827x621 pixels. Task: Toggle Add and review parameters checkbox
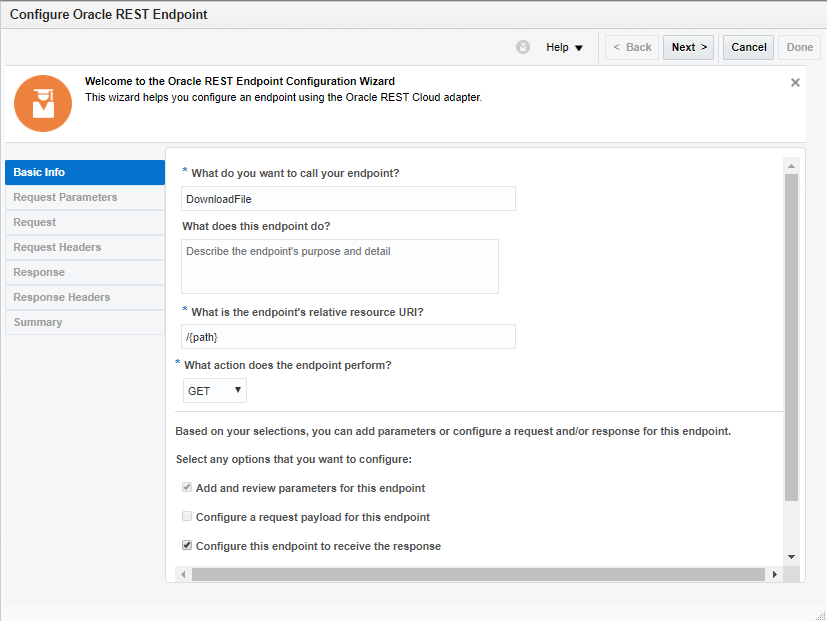point(187,488)
